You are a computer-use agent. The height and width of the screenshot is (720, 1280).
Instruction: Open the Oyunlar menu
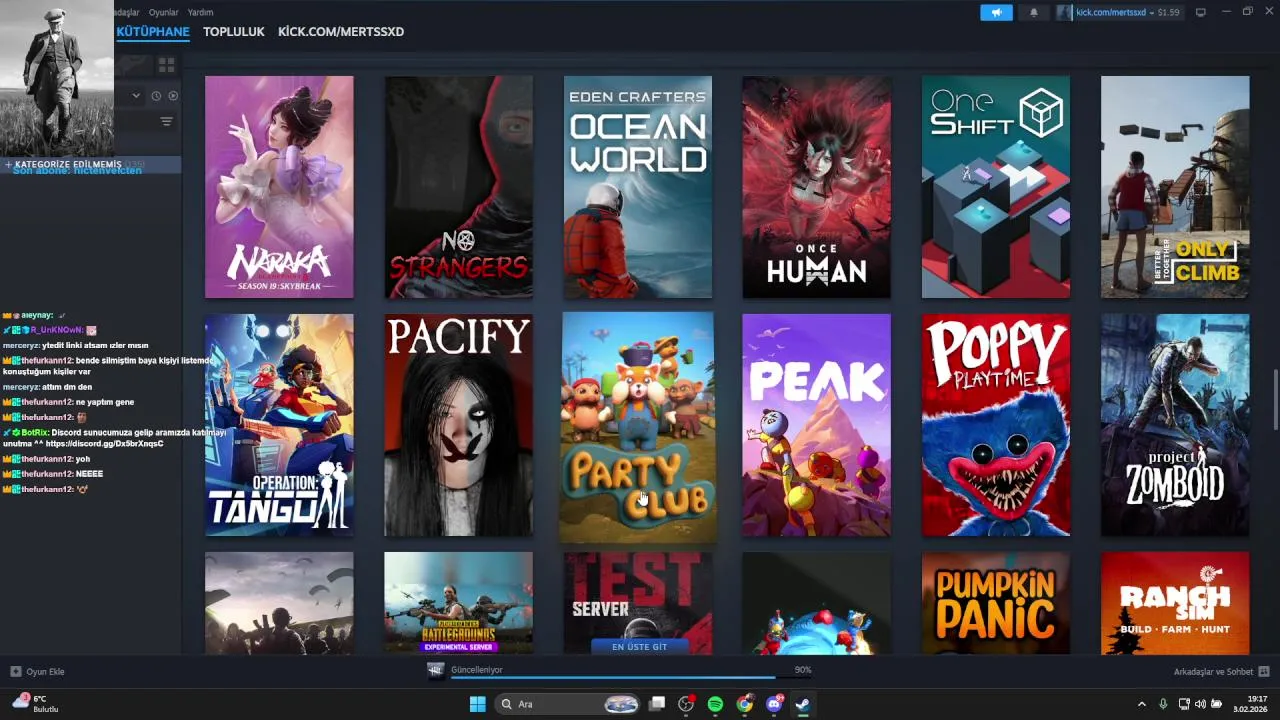coord(163,12)
